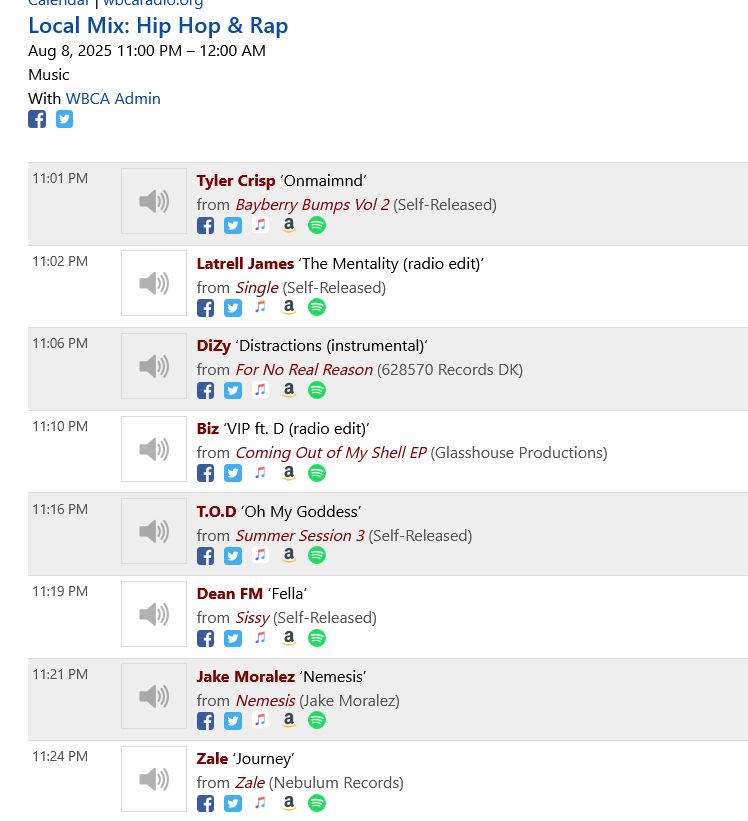The width and height of the screenshot is (748, 821).
Task: Share Biz 'VIP ft. D' on Twitter
Action: [x=233, y=473]
